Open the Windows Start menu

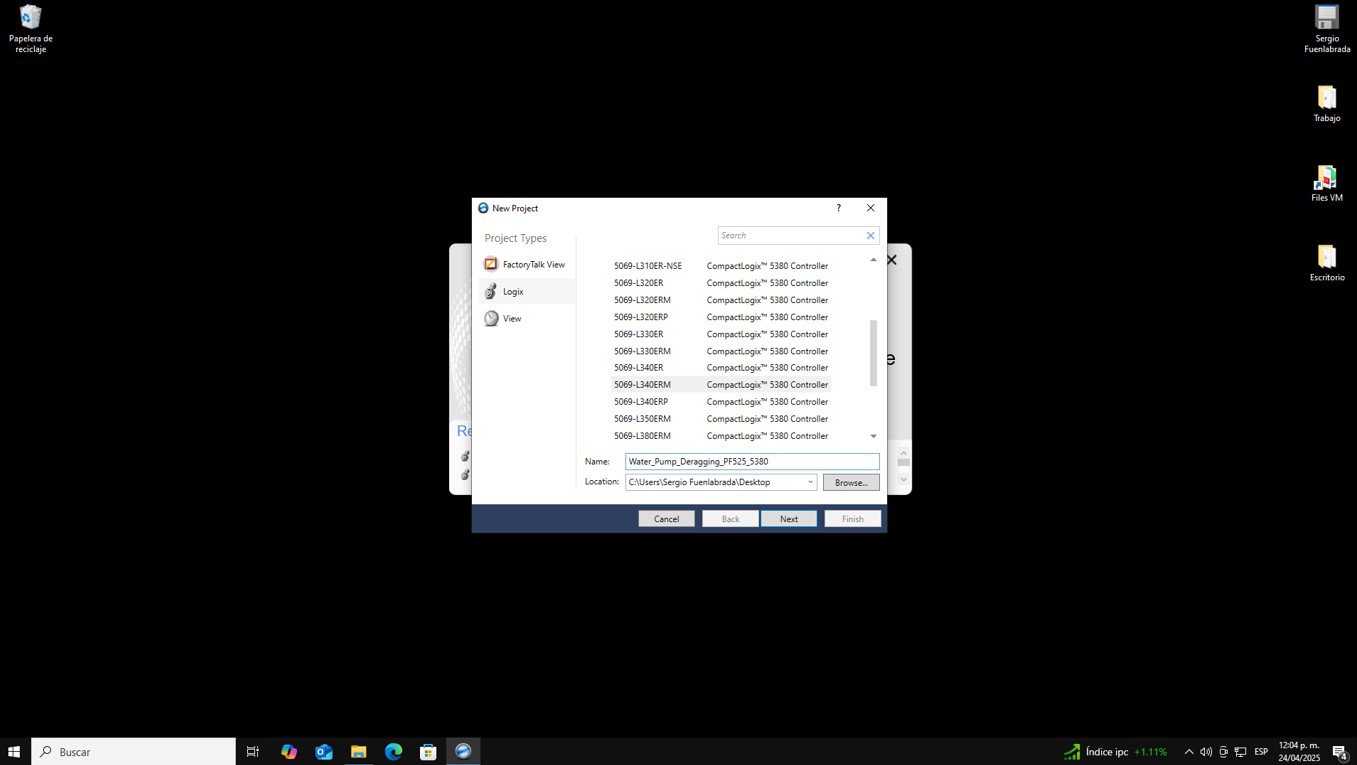[15, 751]
